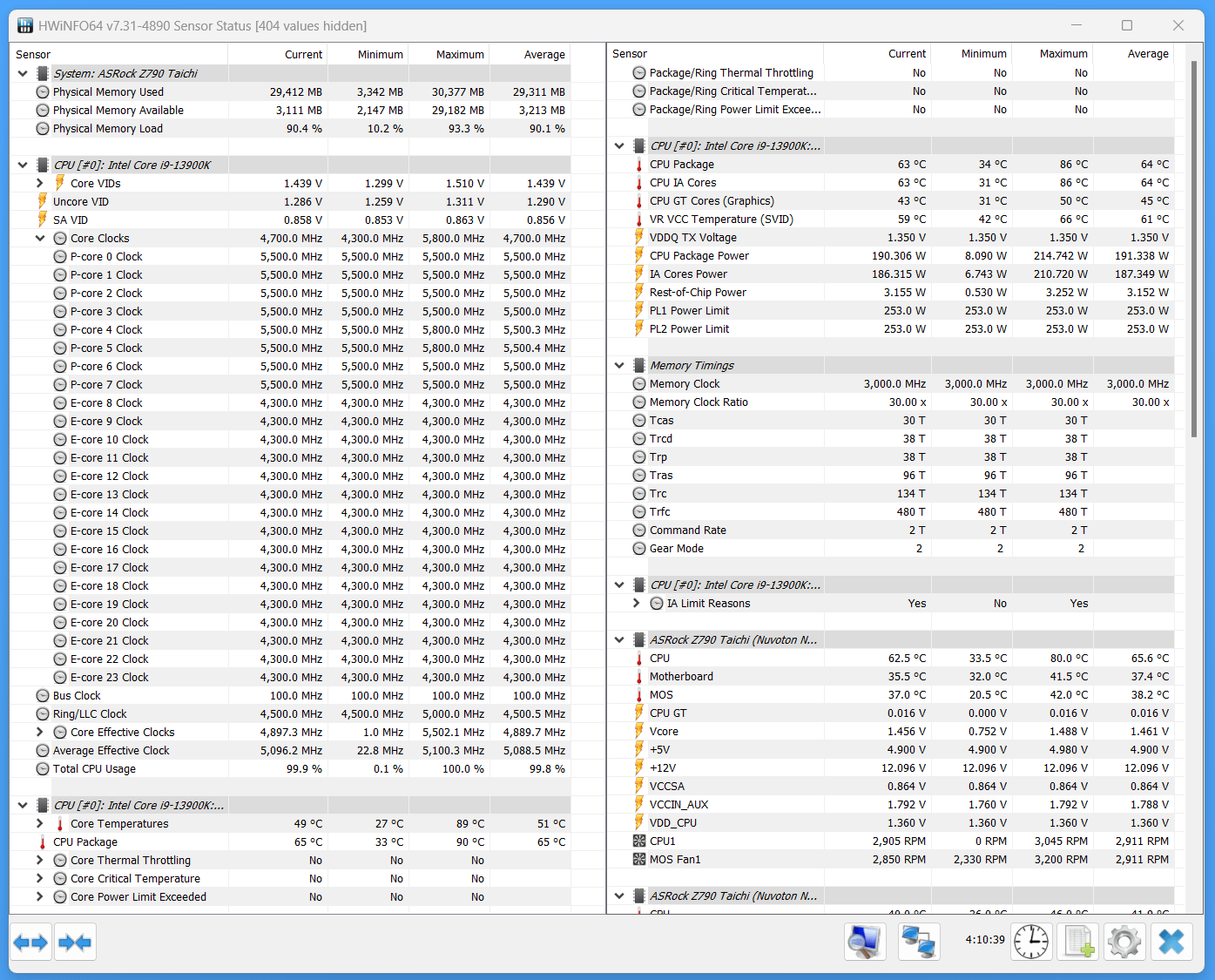The width and height of the screenshot is (1215, 980).
Task: Click the lightning icon beside PL1 Power Limit
Action: point(639,311)
